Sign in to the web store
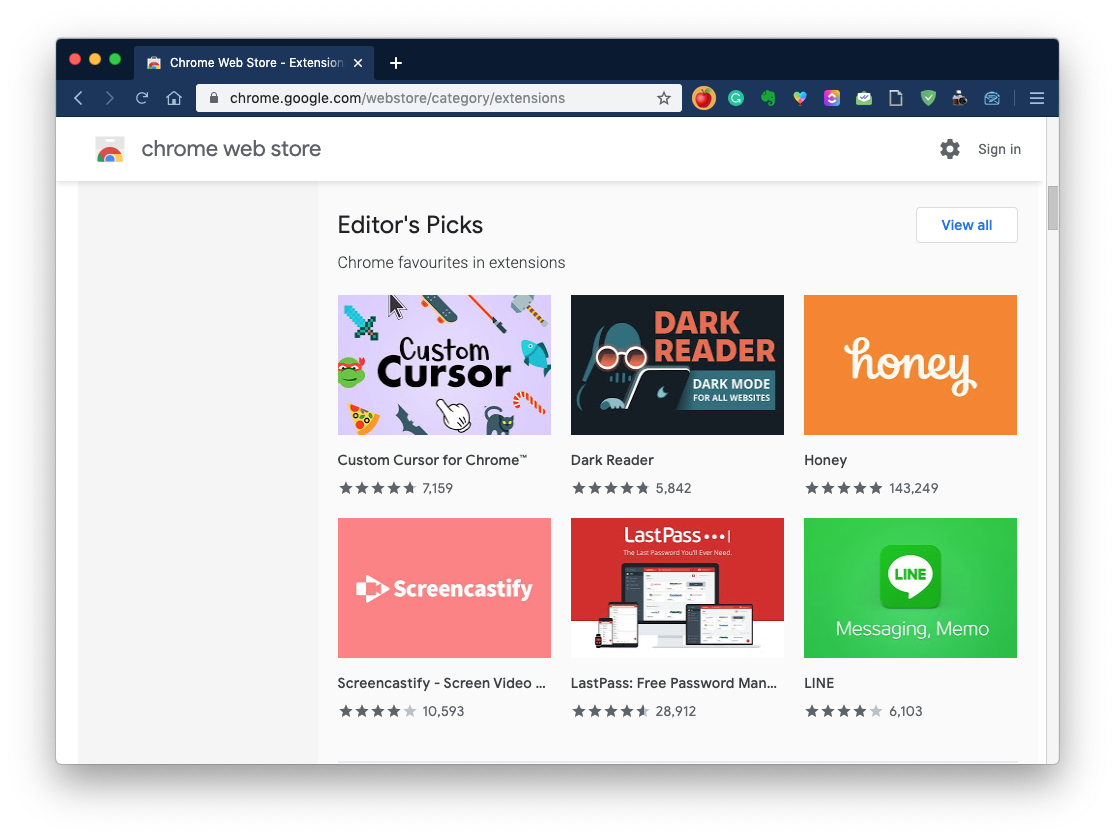1115x838 pixels. click(999, 149)
